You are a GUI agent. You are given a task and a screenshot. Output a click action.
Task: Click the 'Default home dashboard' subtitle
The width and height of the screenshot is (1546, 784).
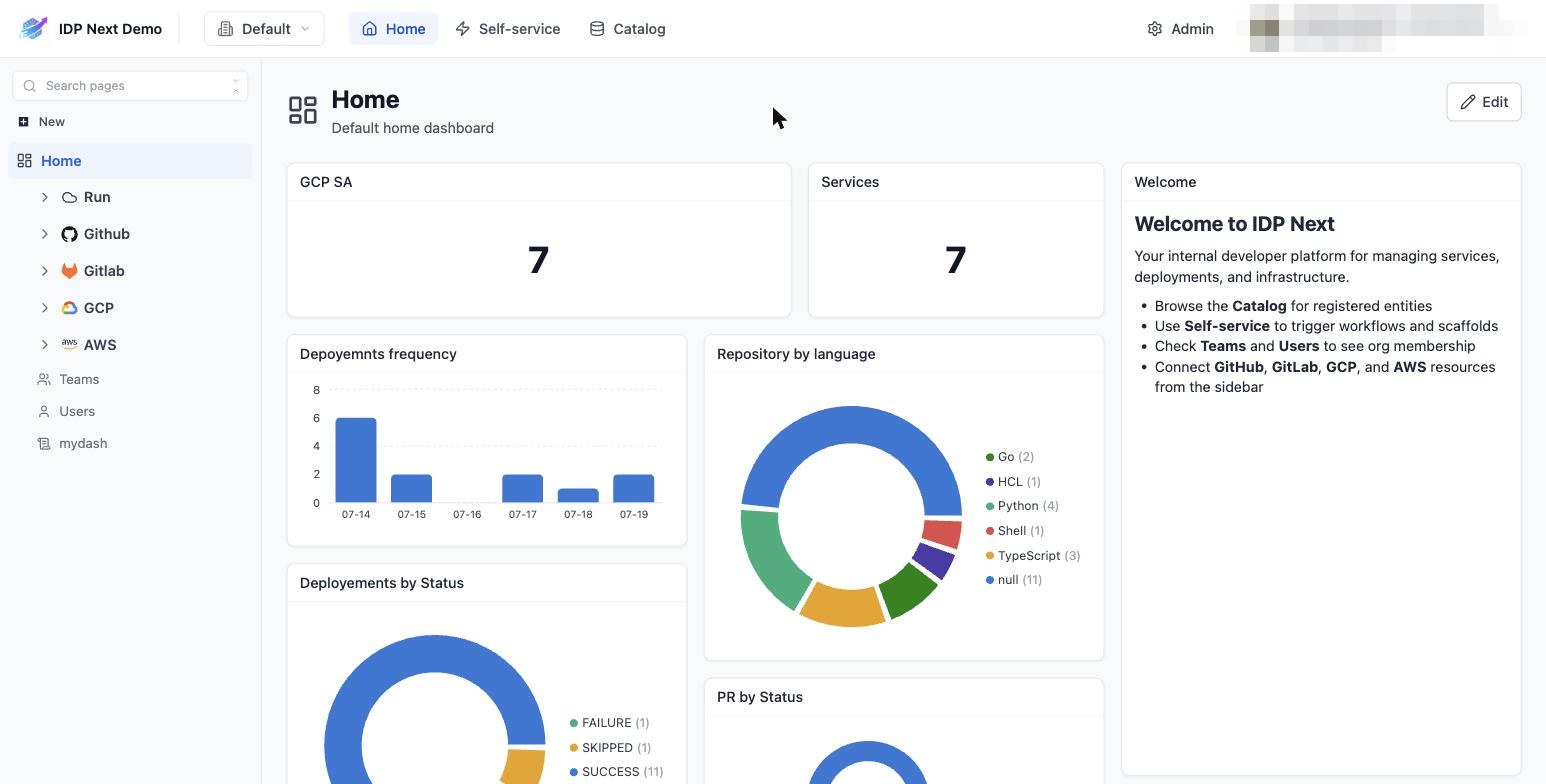[x=413, y=128]
